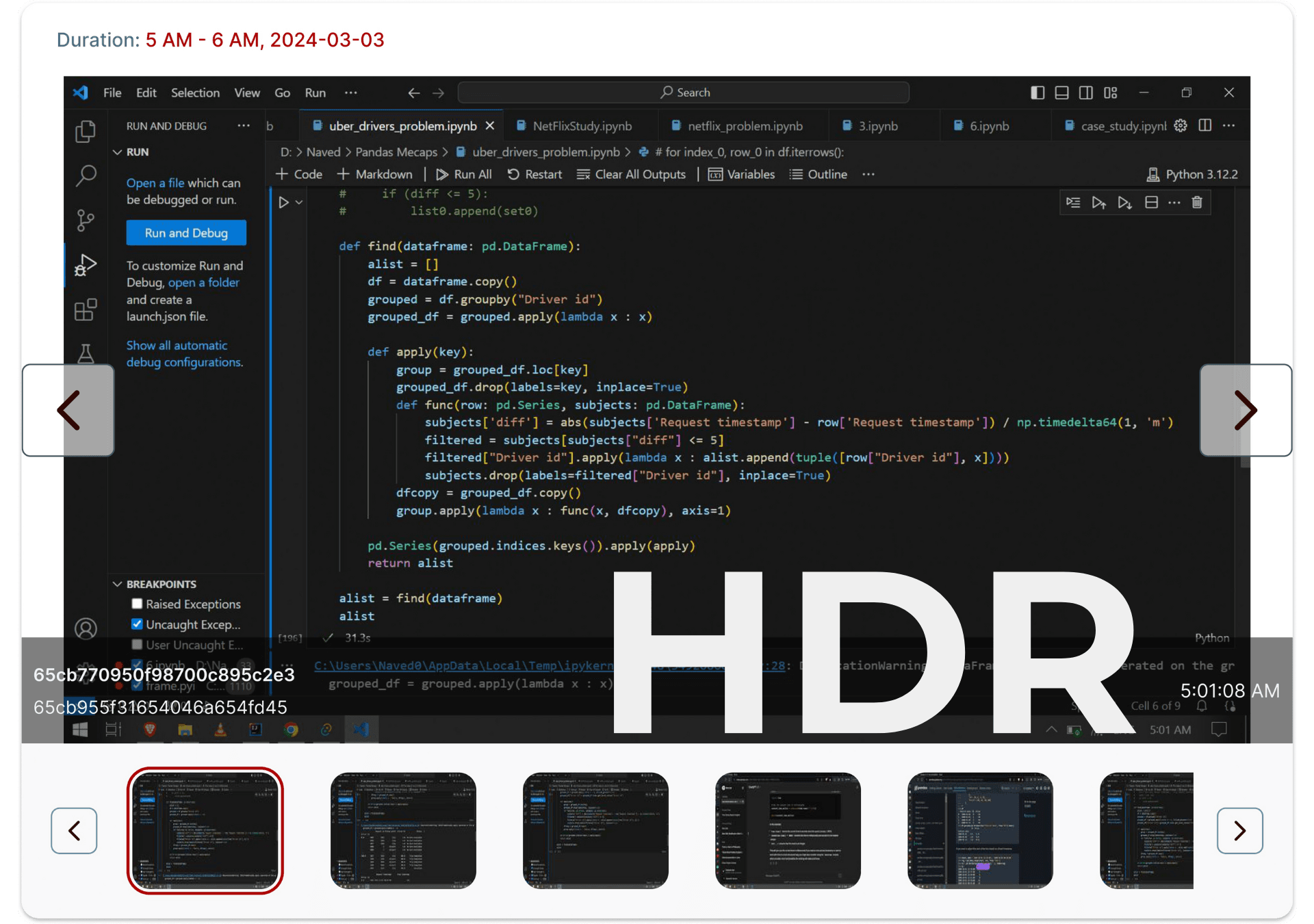This screenshot has height=924, width=1314.
Task: Open editor group more actions ellipsis
Action: (1229, 125)
